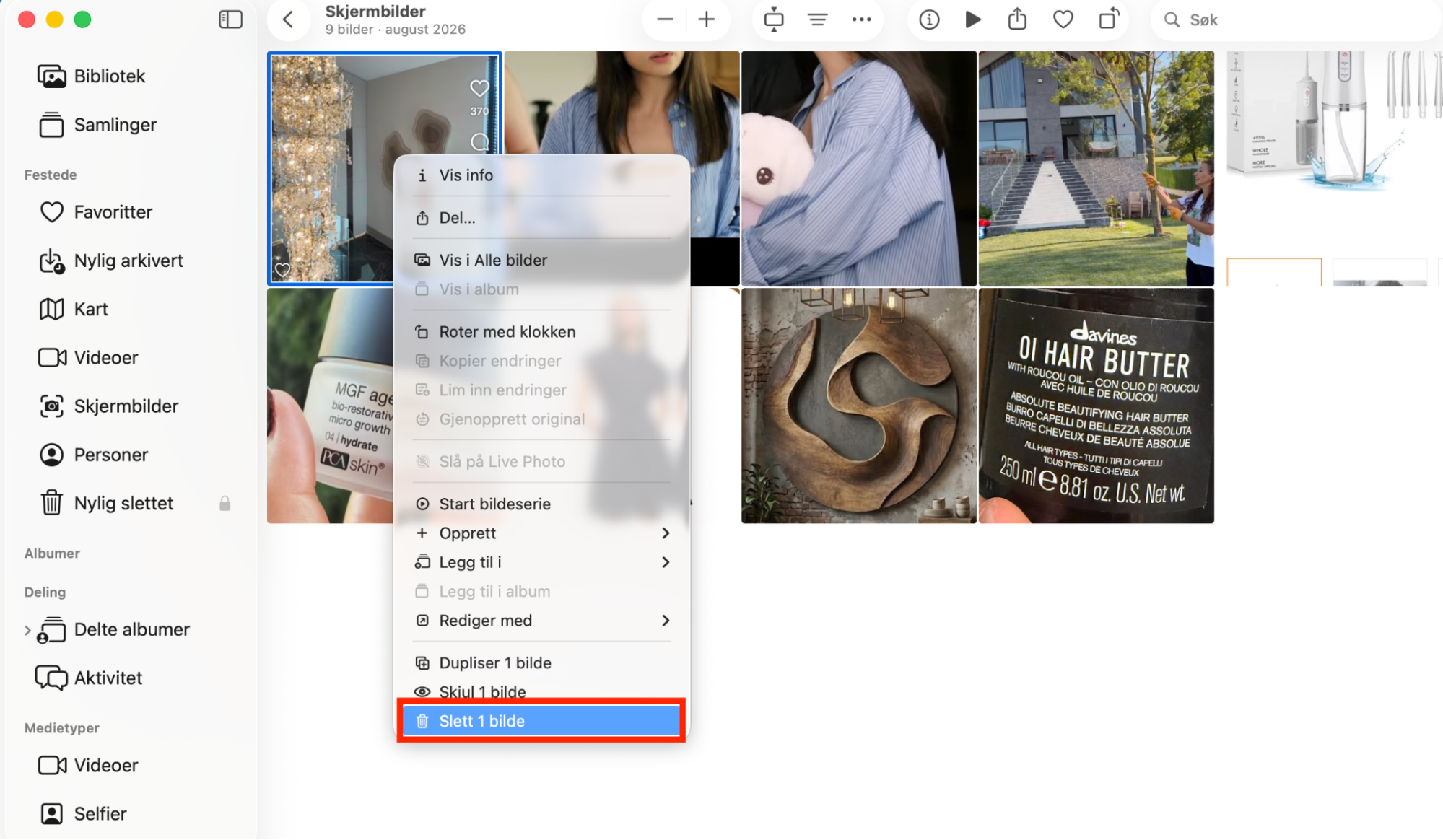Open the filter and sort icon
The image size is (1443, 840).
pos(817,19)
